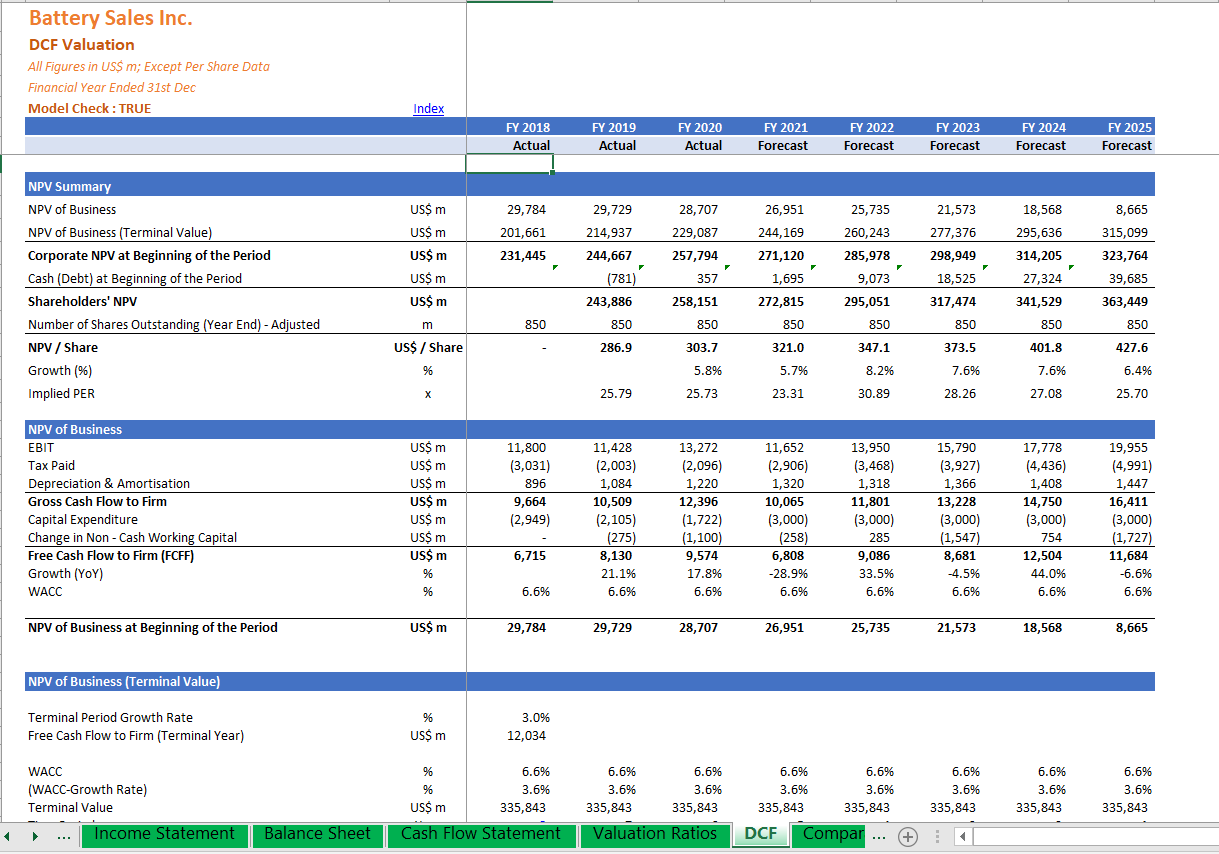Switch to the Balance Sheet tab
1219x854 pixels.
317,834
